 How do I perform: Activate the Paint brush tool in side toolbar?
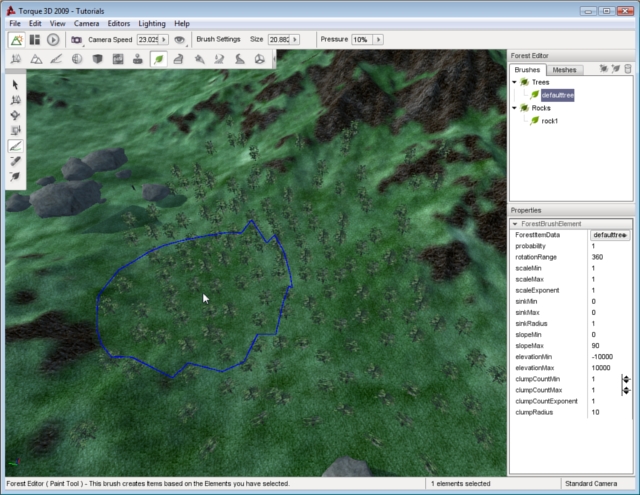click(16, 145)
